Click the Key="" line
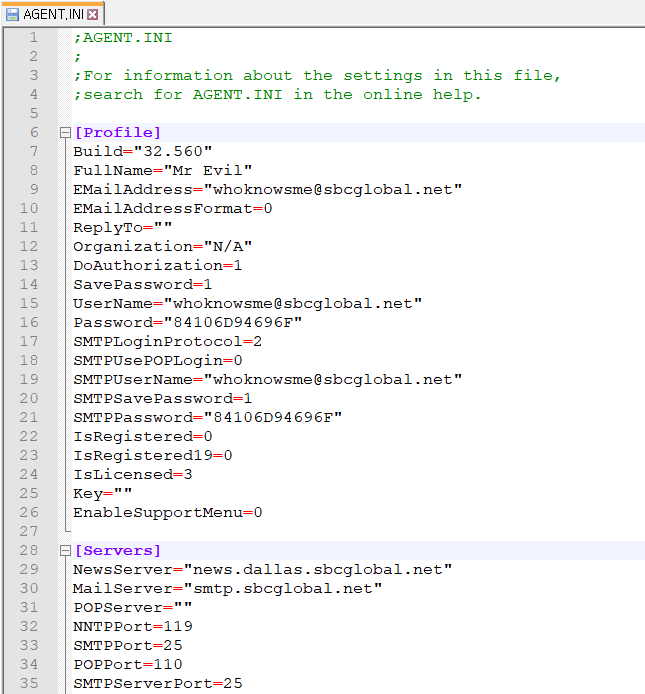The height and width of the screenshot is (694, 645). point(103,494)
